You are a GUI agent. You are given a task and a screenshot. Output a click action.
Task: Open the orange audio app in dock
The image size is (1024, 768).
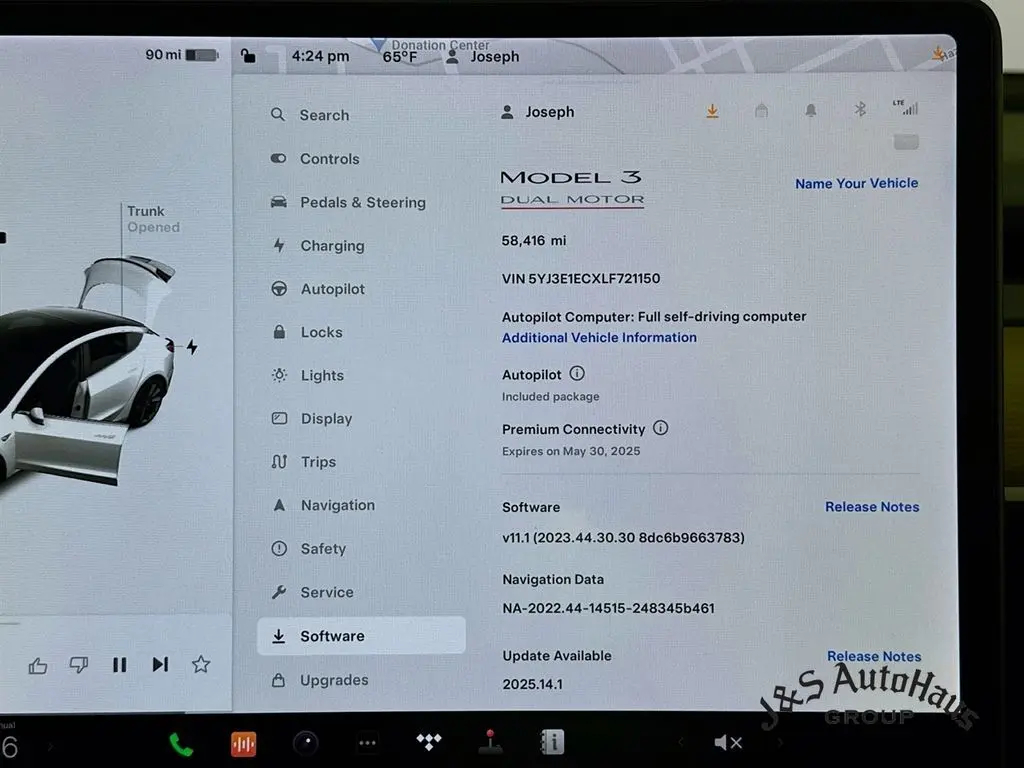pos(243,744)
